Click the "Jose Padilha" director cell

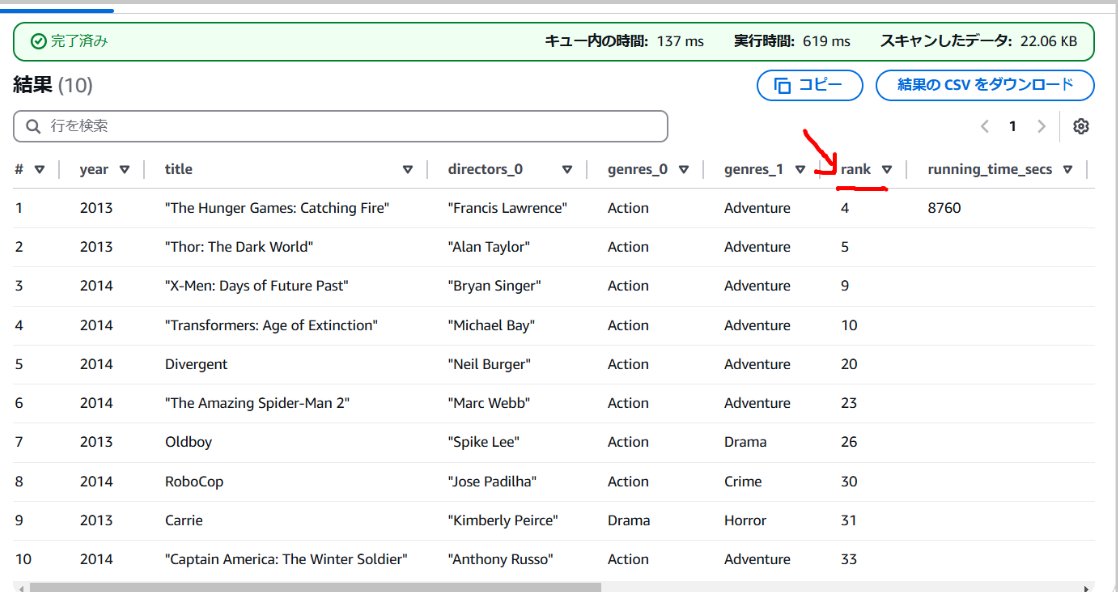pos(492,481)
